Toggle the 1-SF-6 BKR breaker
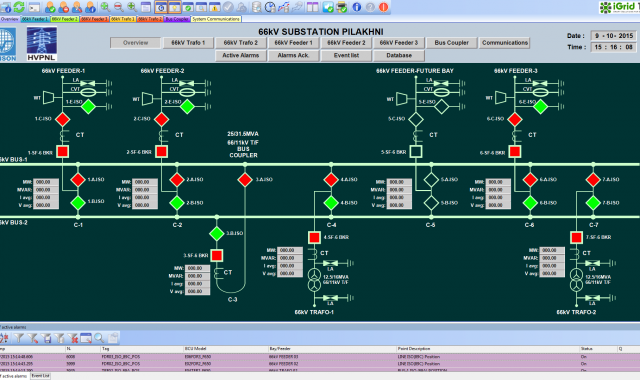This screenshot has width=640, height=380. (x=62, y=151)
